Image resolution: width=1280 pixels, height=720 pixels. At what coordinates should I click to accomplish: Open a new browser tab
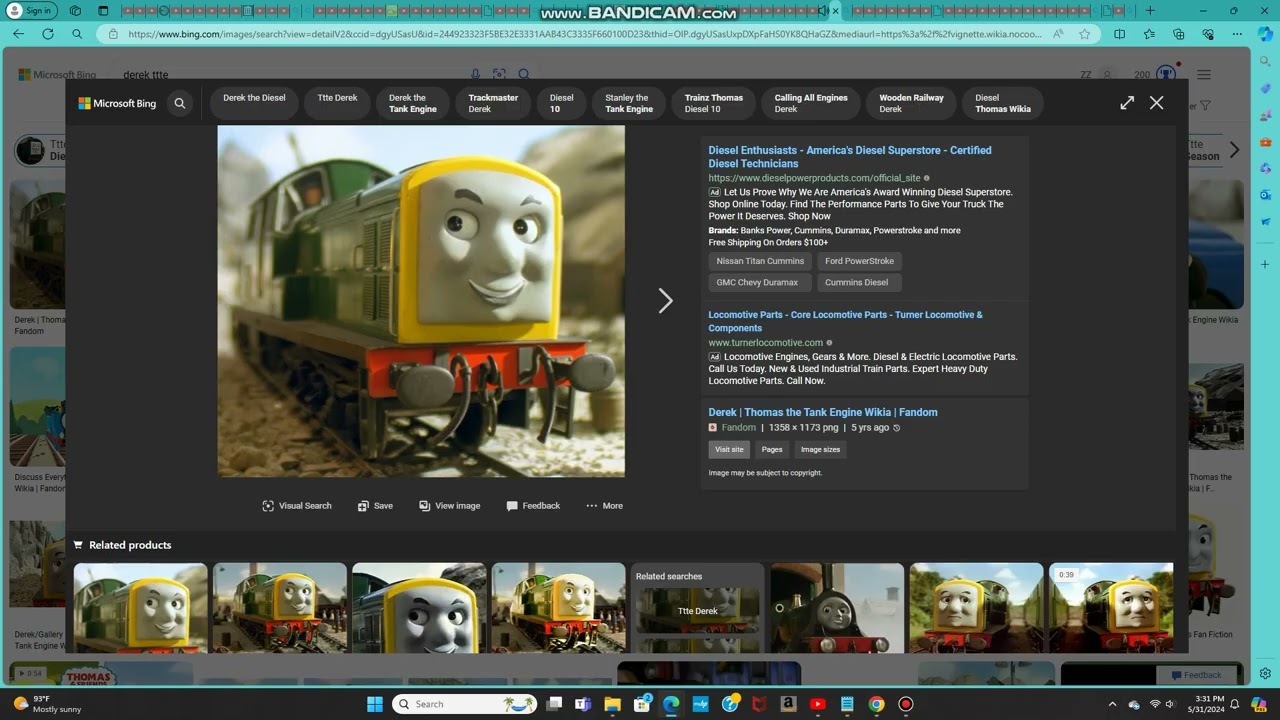(x=1150, y=11)
